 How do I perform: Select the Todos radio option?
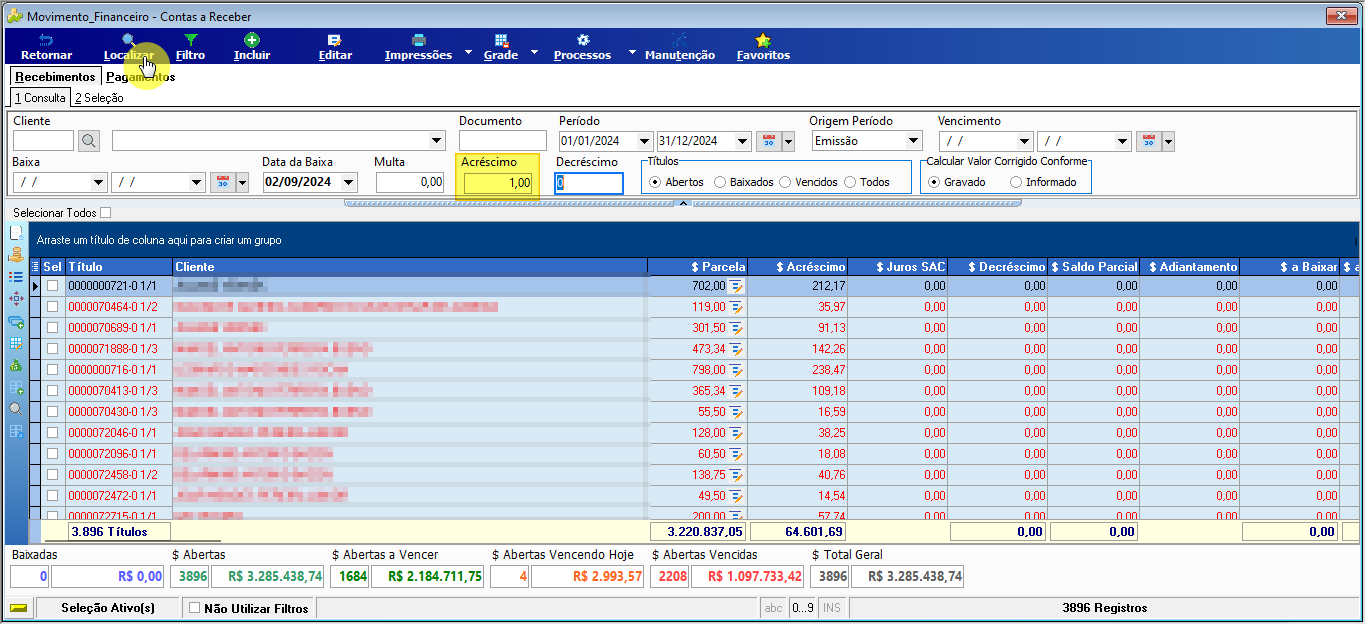pos(851,182)
